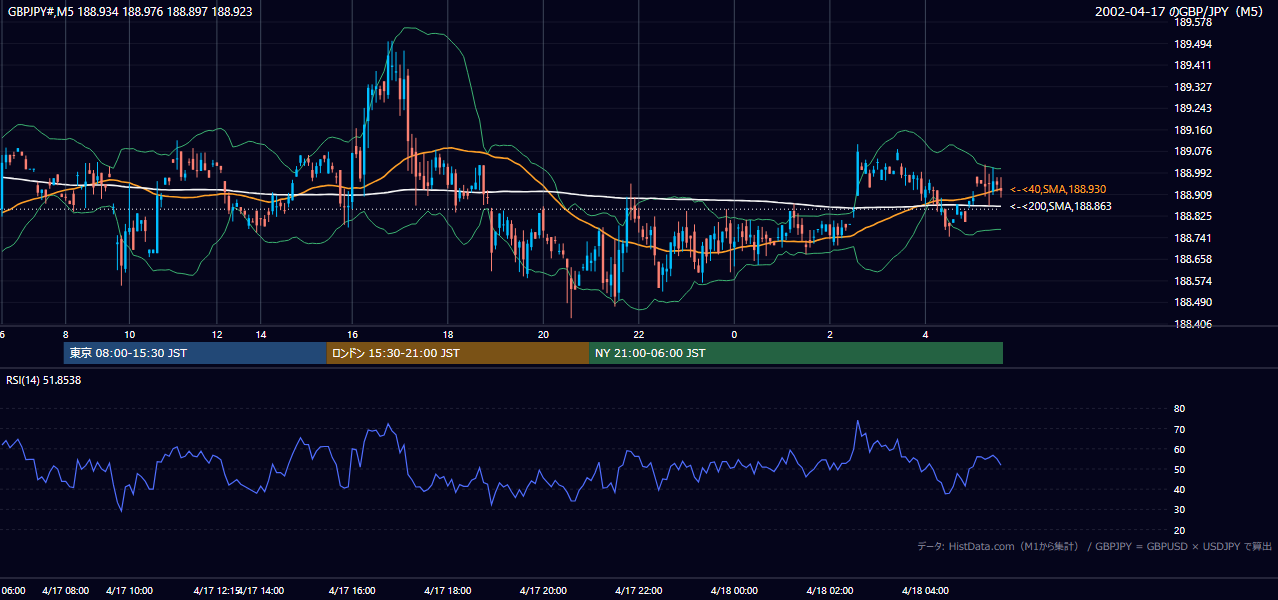Click price axis label 189.578
This screenshot has height=600, width=1278.
(x=1193, y=22)
